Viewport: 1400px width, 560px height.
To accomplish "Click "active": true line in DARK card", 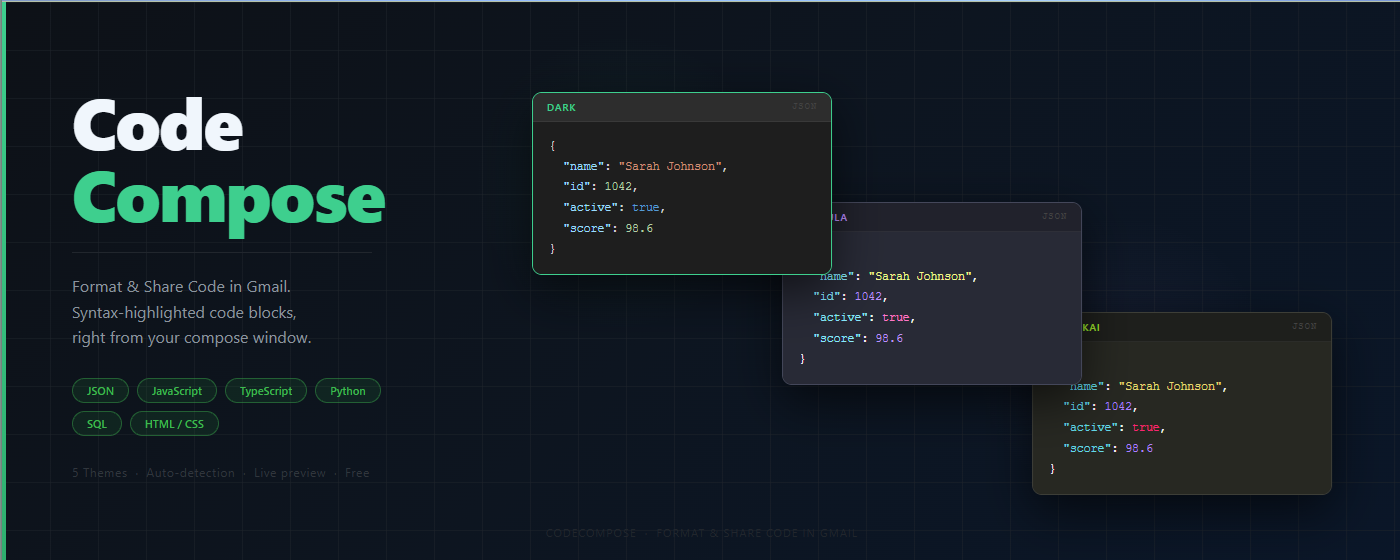I will tap(614, 207).
